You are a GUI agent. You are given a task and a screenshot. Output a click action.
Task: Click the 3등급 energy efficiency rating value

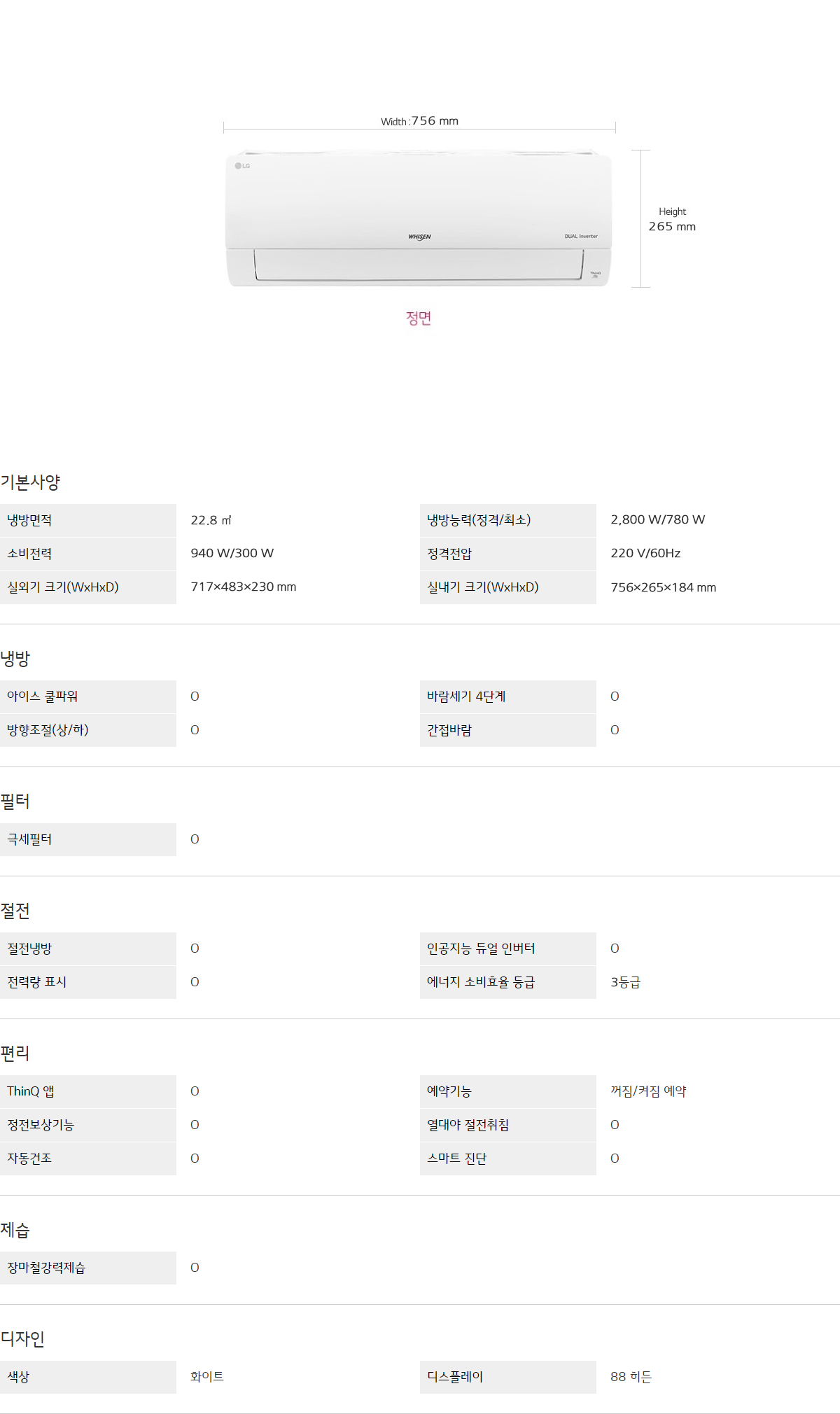tap(625, 982)
